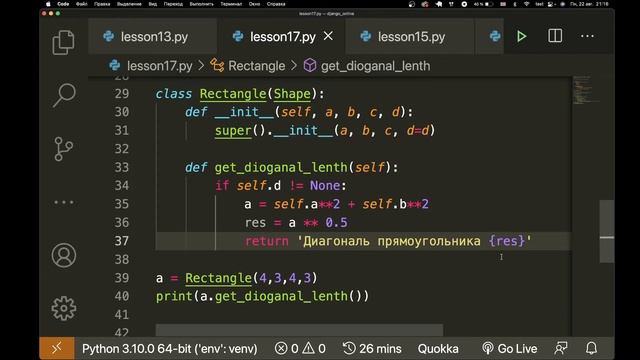
Task: Click line number 37 in gutter
Action: (122, 241)
